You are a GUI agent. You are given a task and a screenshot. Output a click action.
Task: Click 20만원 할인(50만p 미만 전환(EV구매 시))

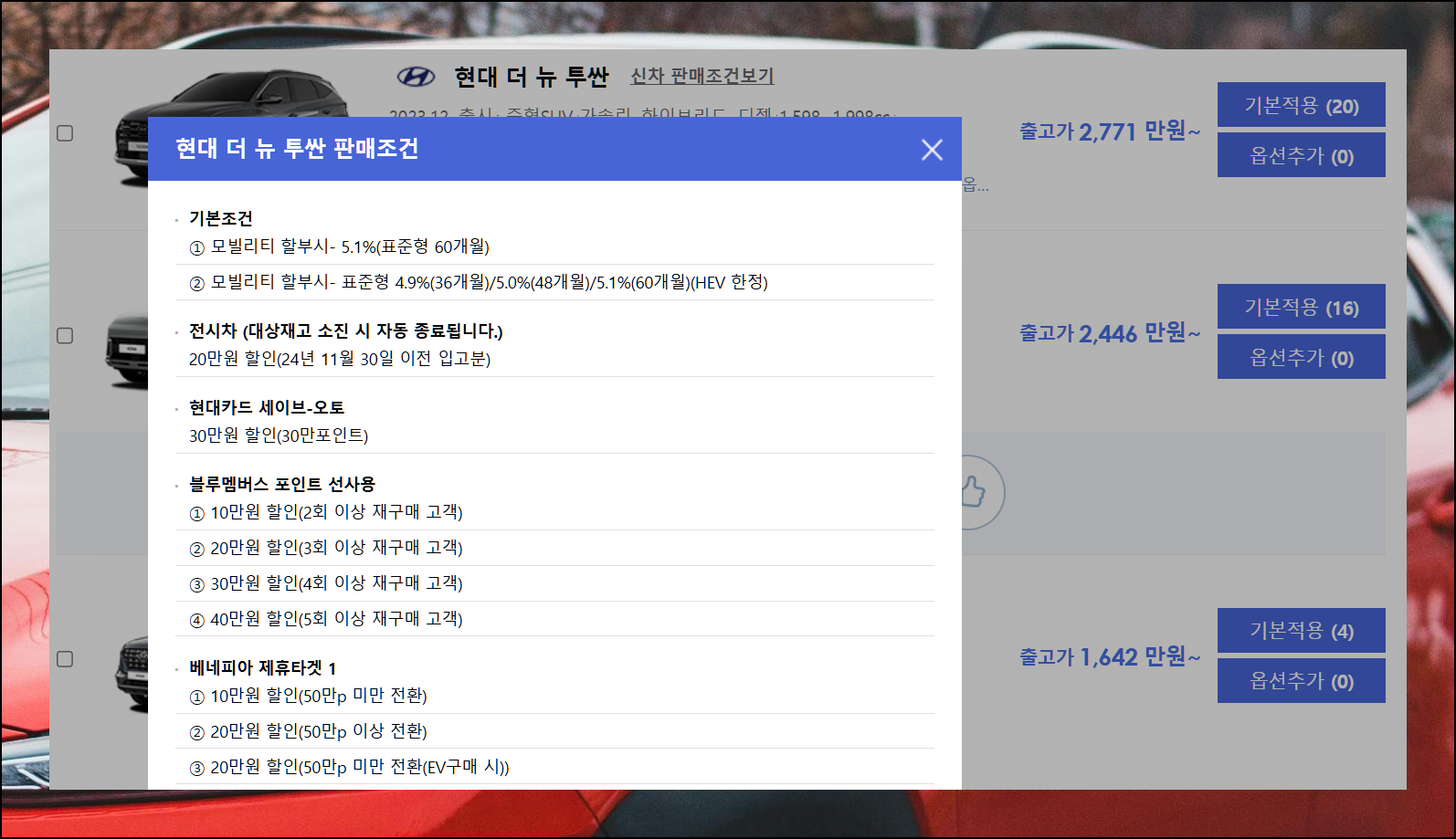pyautogui.click(x=350, y=767)
